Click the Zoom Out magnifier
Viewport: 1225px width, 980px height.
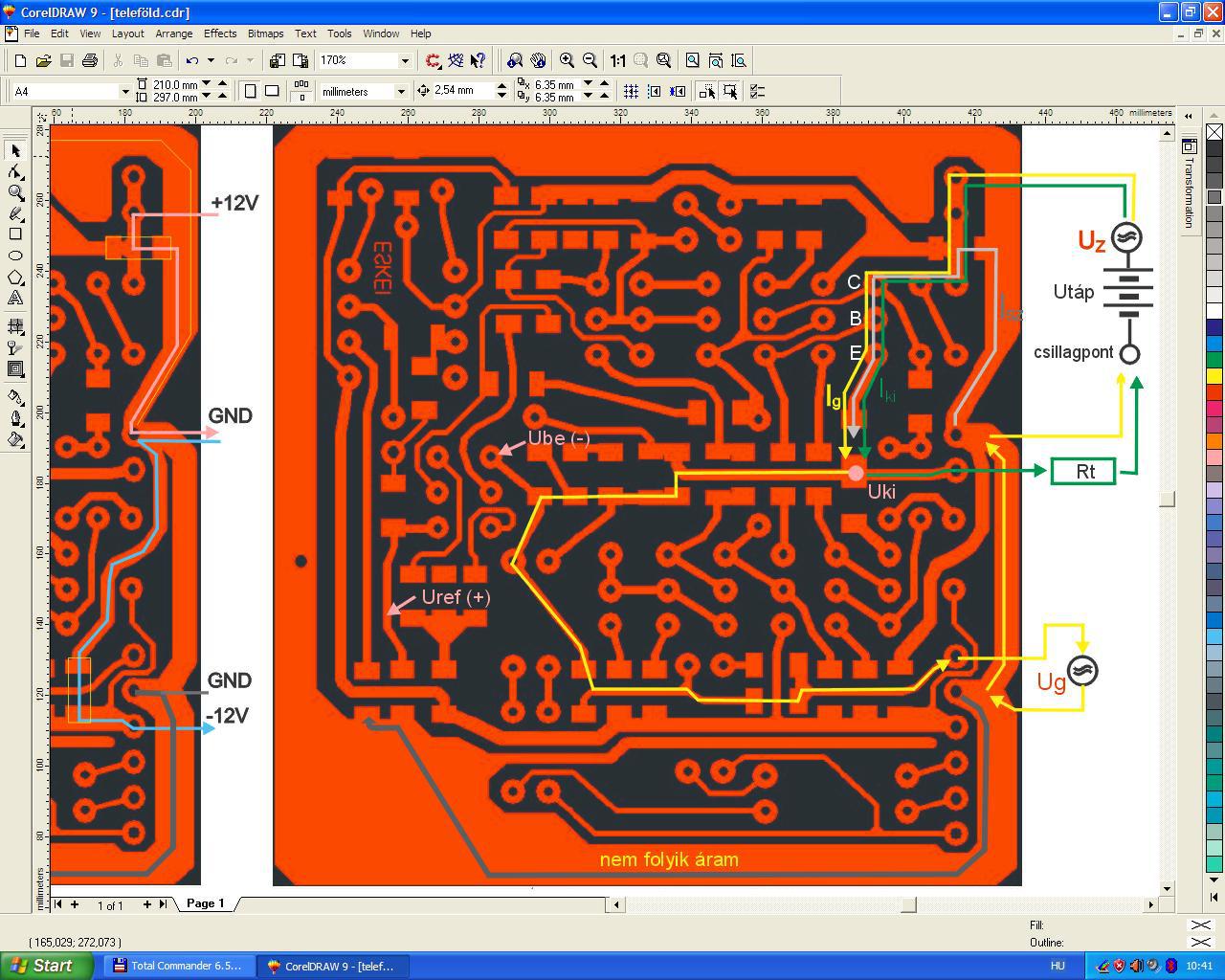(590, 60)
